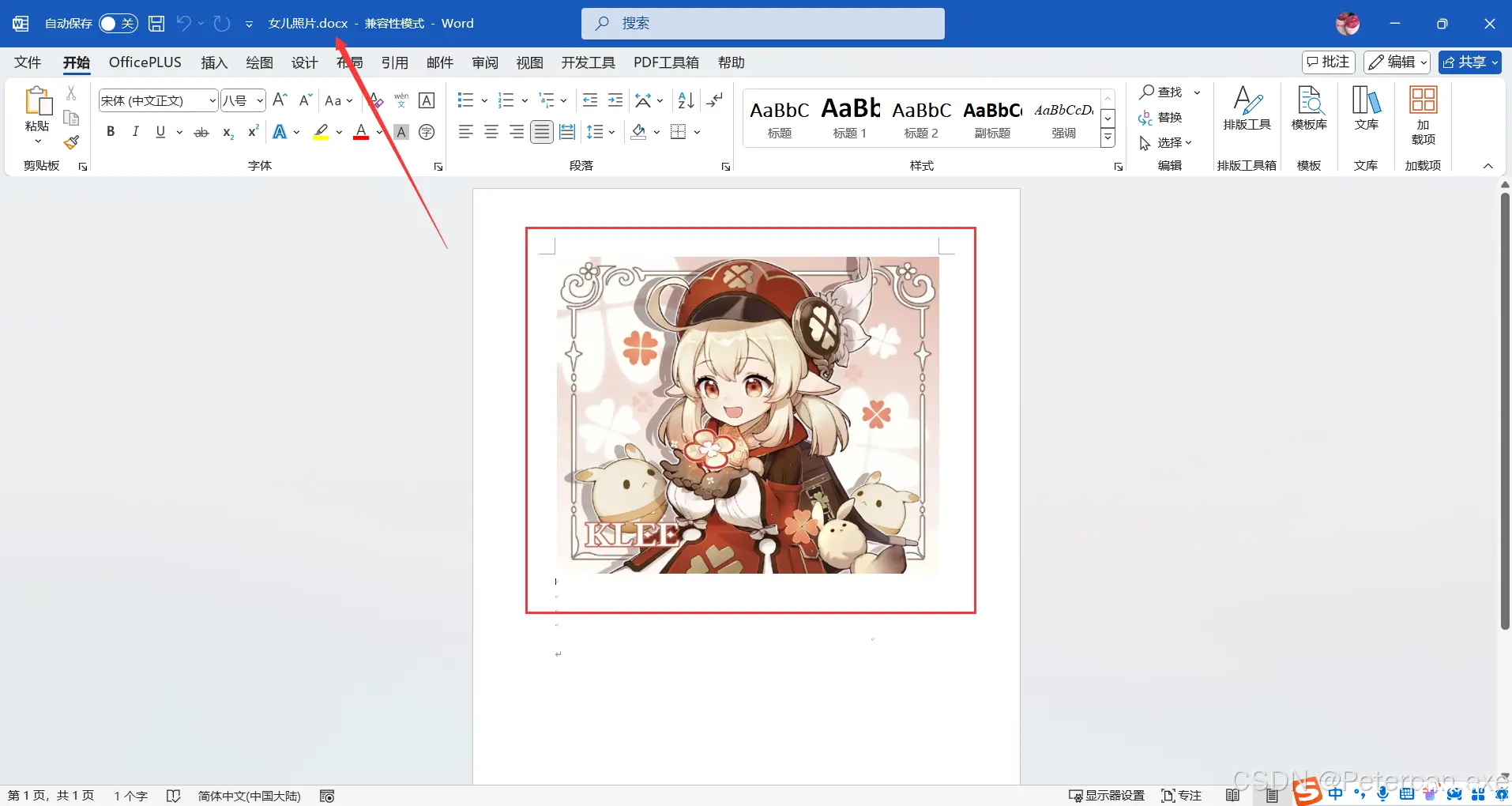This screenshot has height=806, width=1512.
Task: Click Display Settings (显示器设置) in status bar
Action: tap(1107, 796)
